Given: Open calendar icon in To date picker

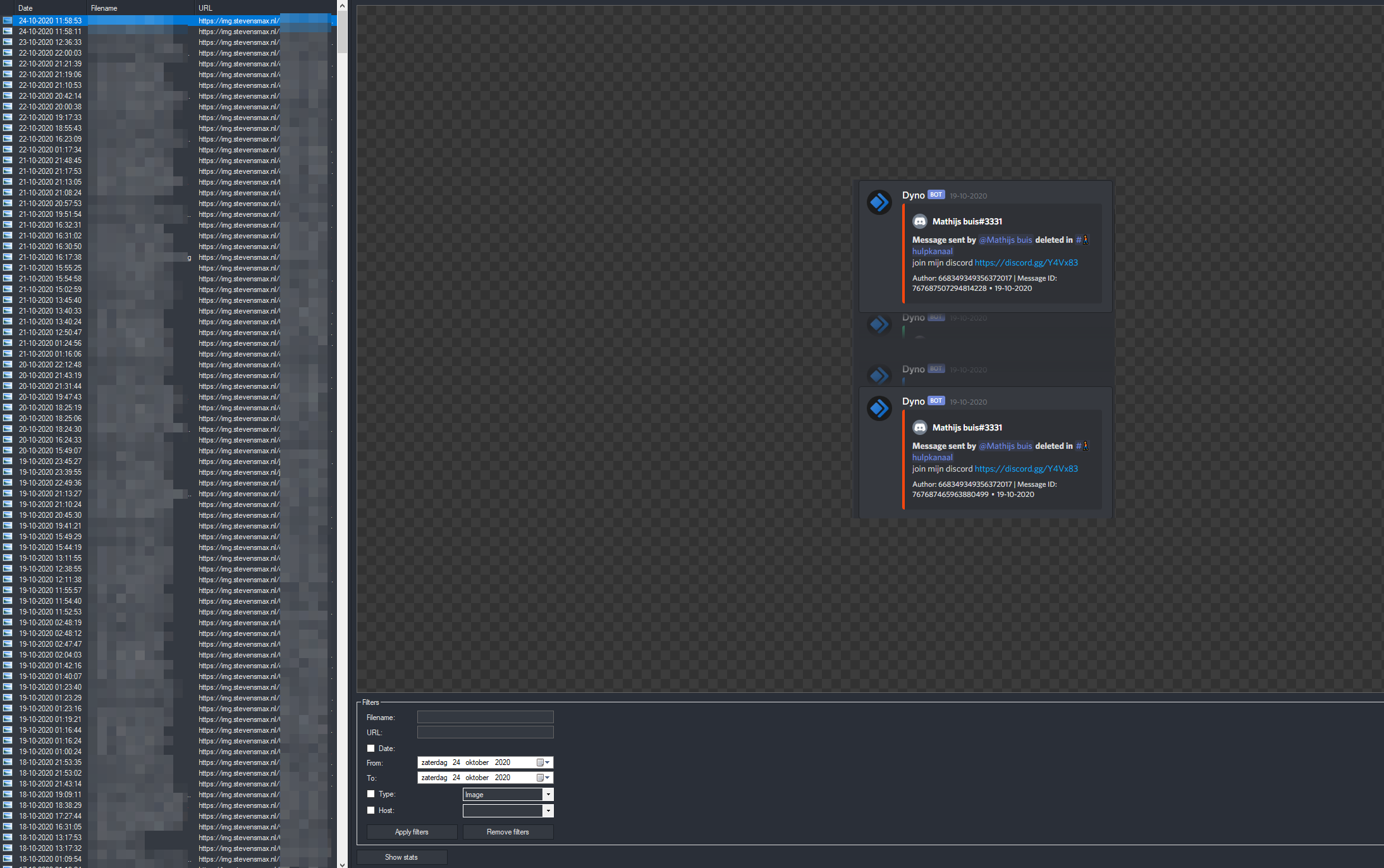Looking at the screenshot, I should tap(541, 778).
